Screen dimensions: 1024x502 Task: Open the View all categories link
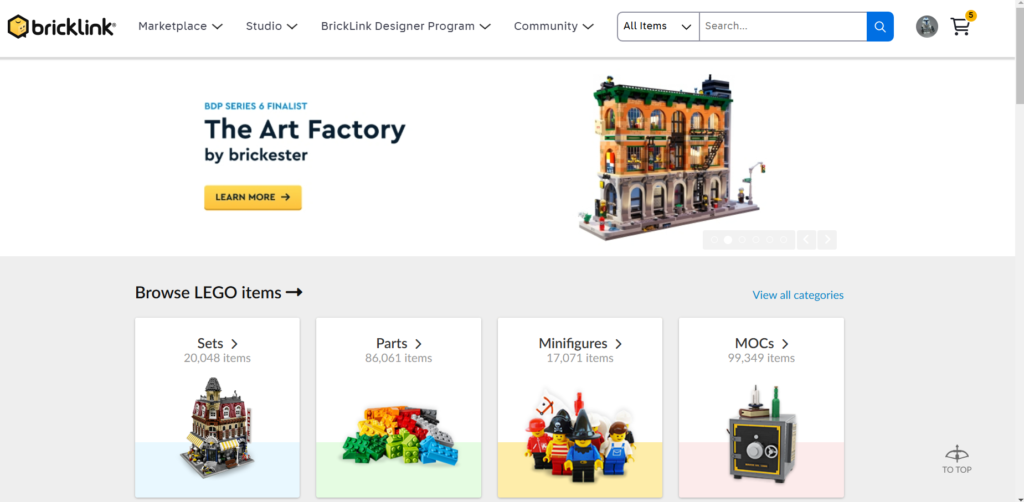[x=797, y=295]
